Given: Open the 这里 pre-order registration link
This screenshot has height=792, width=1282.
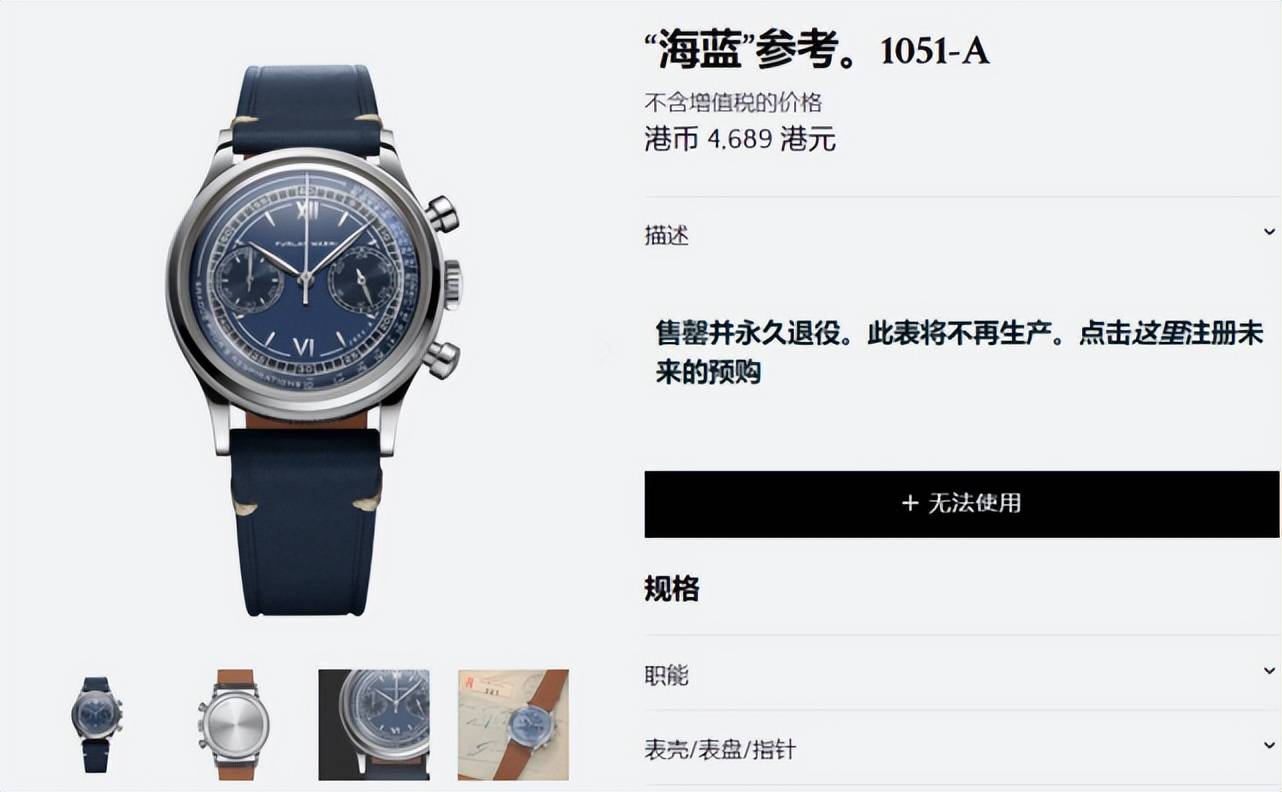Looking at the screenshot, I should click(x=1159, y=334).
